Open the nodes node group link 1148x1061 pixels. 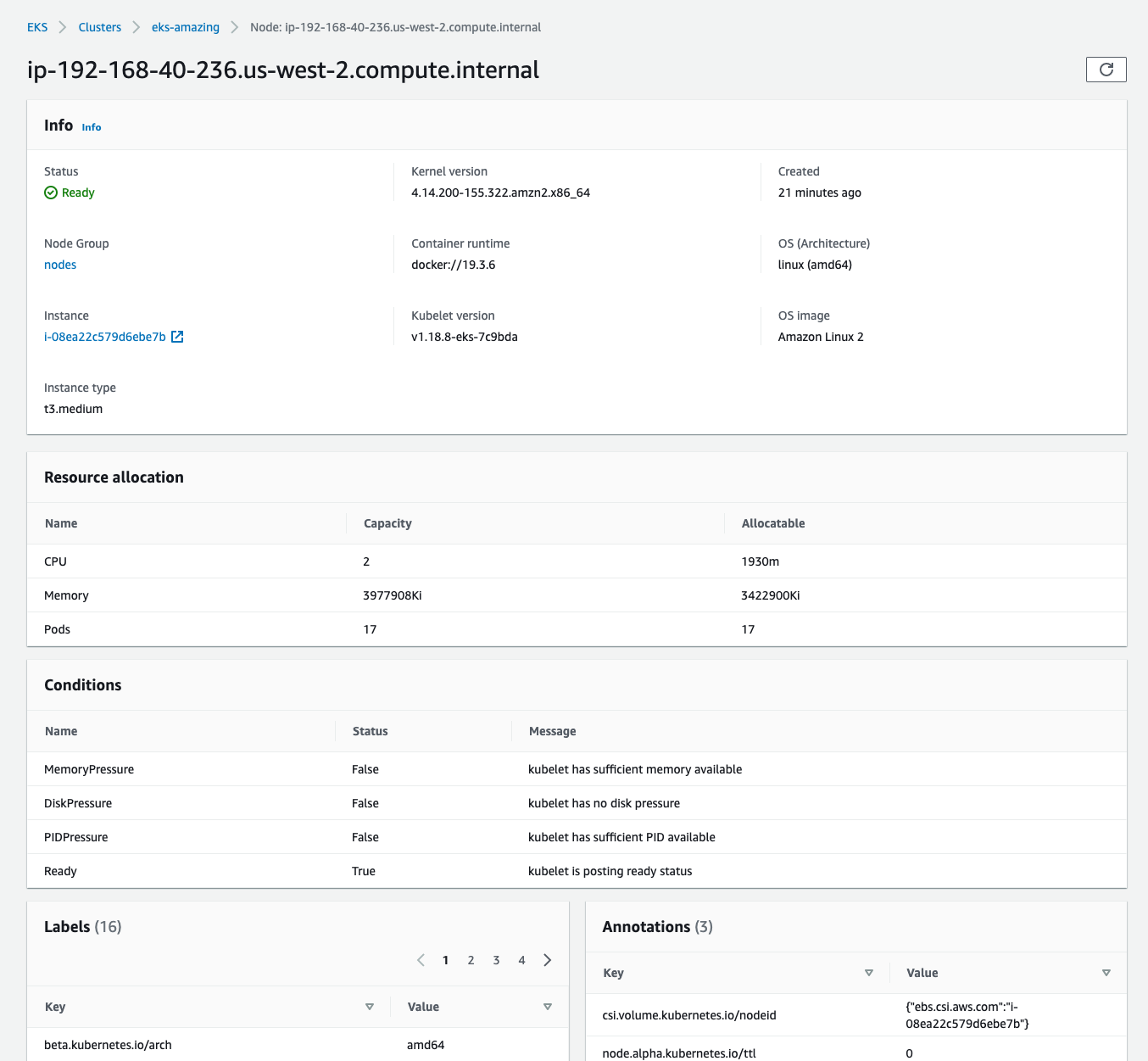tap(60, 265)
